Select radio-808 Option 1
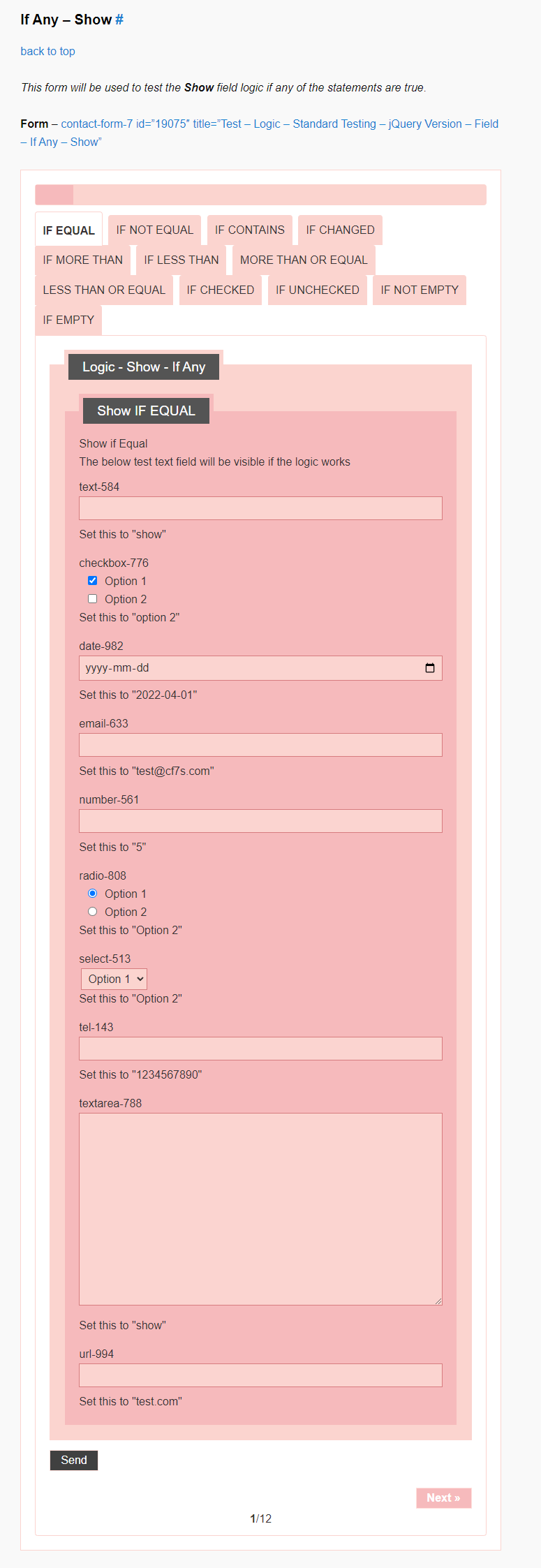The height and width of the screenshot is (1568, 541). point(93,894)
